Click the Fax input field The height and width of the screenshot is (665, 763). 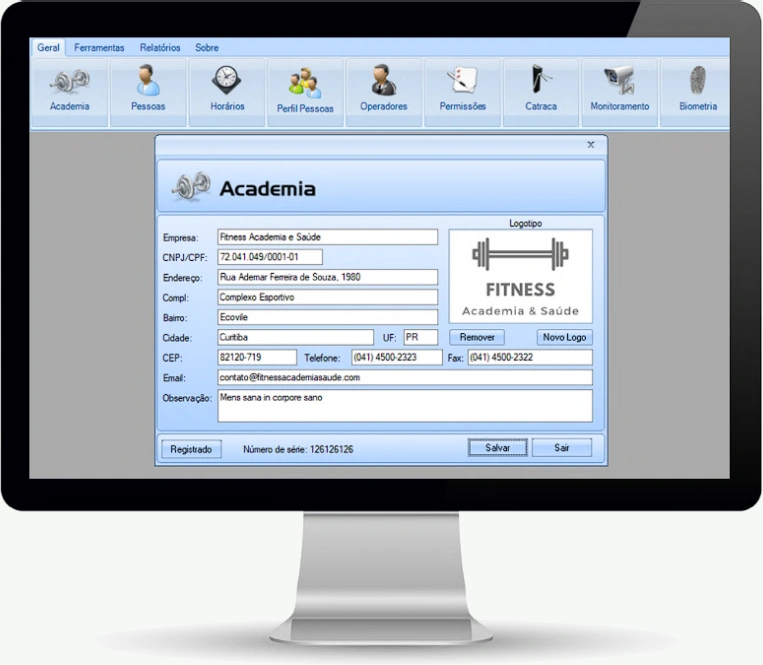pyautogui.click(x=530, y=357)
